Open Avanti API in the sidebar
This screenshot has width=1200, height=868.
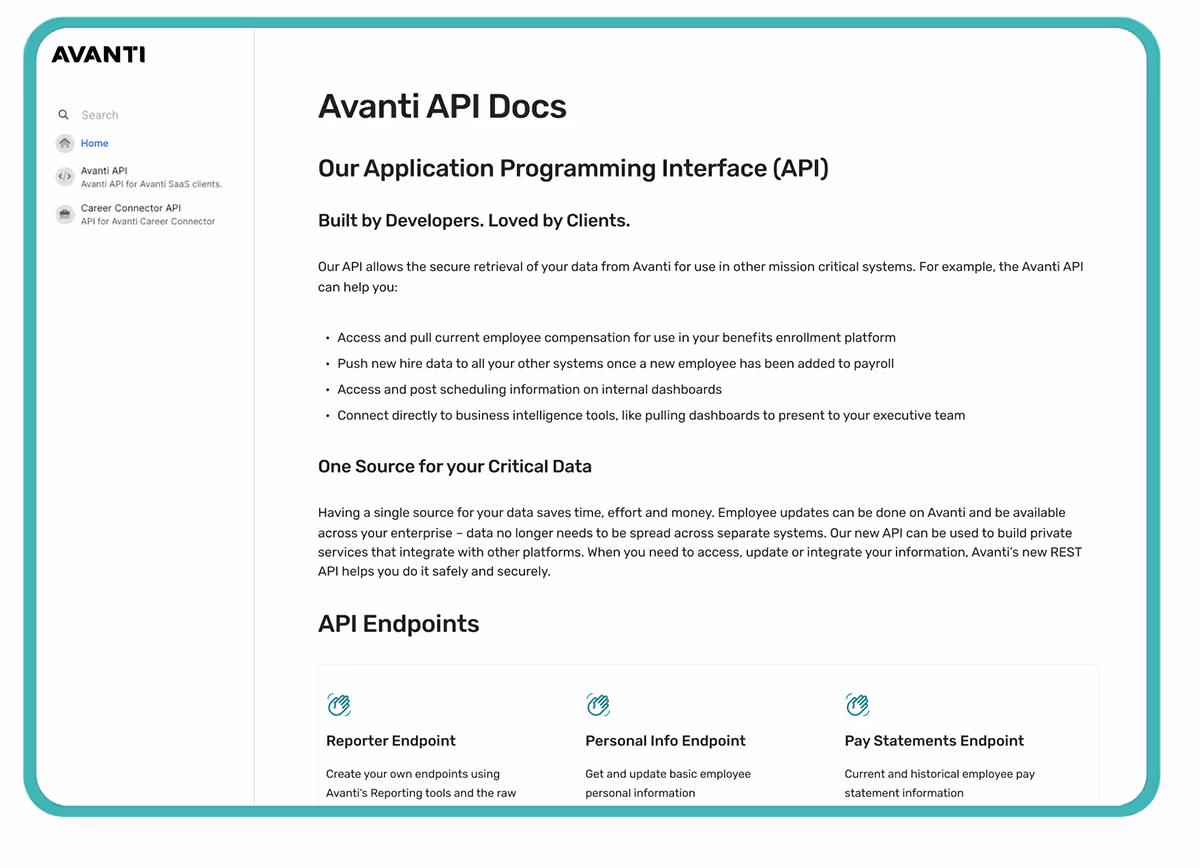pos(104,171)
